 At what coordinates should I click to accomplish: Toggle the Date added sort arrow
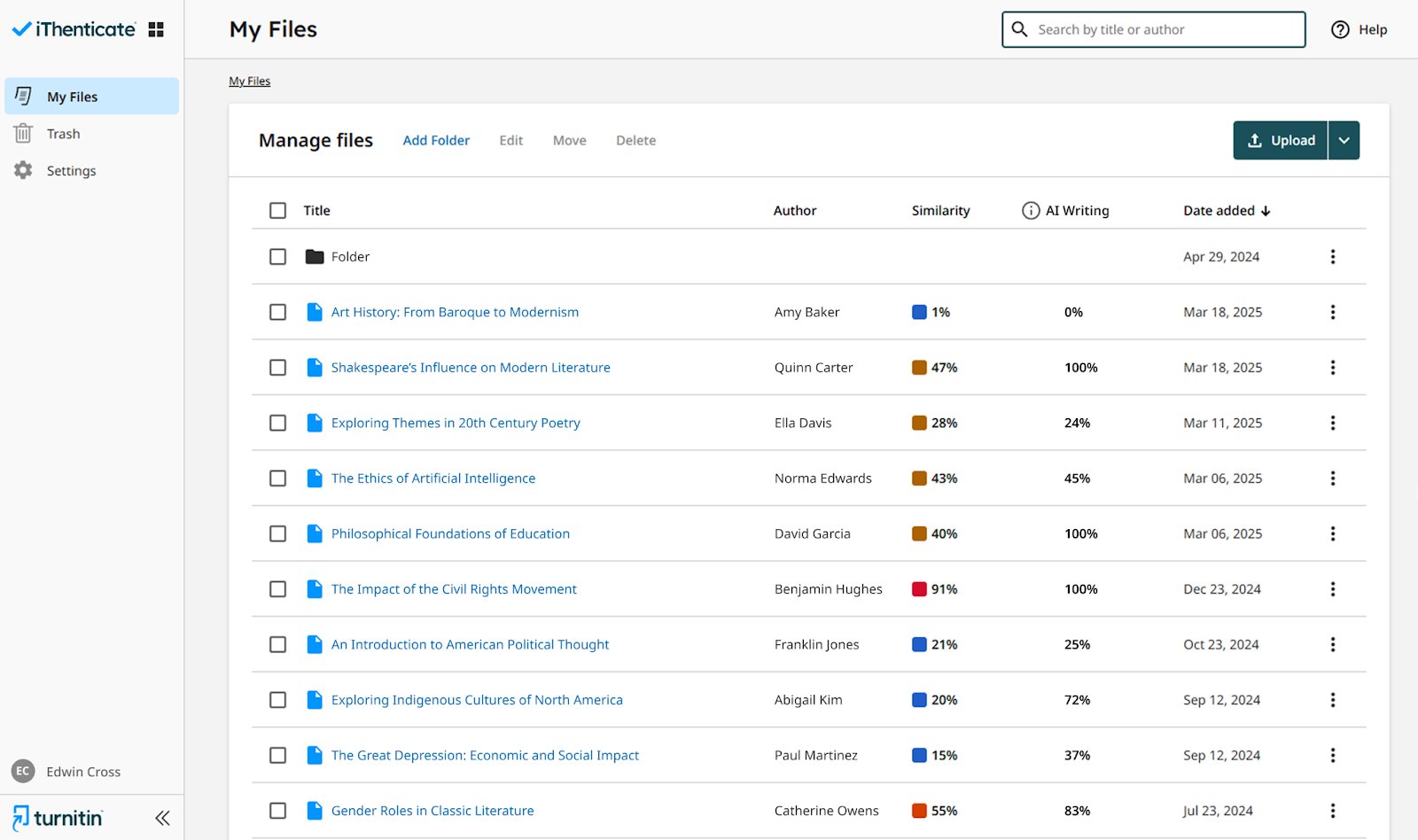(1267, 210)
